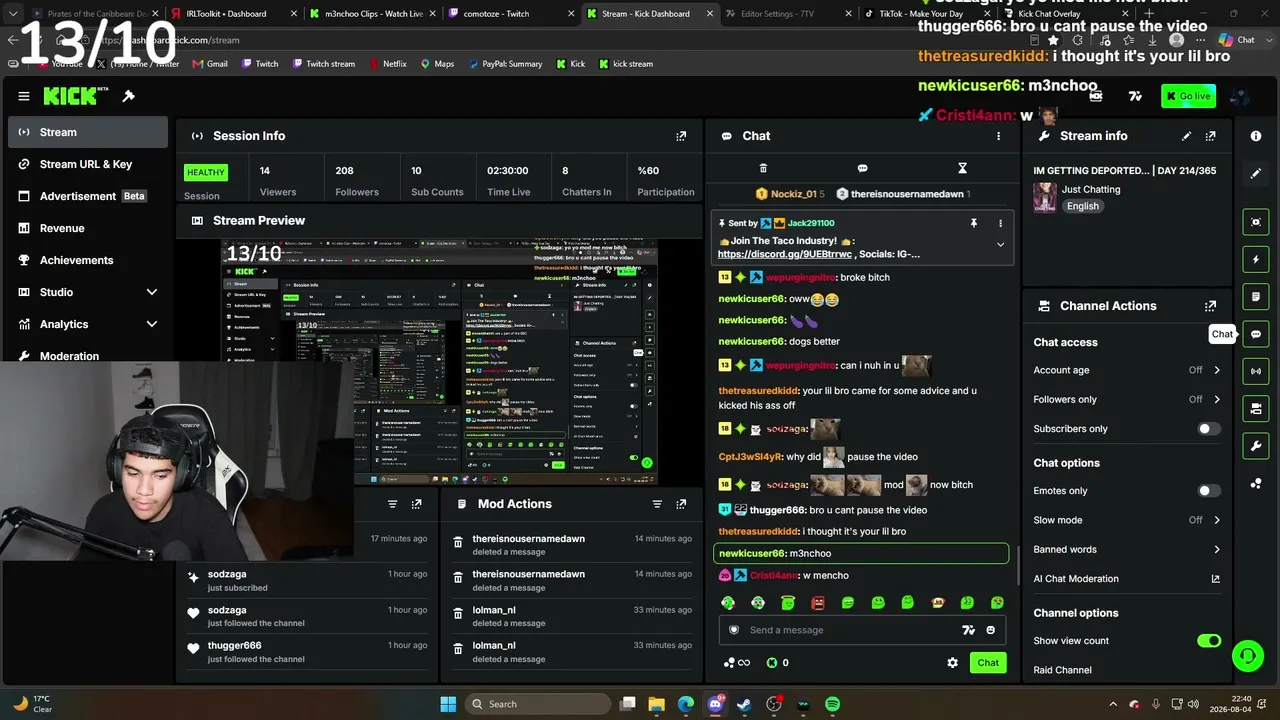
Task: Select Stream in the sidebar
Action: 88,132
